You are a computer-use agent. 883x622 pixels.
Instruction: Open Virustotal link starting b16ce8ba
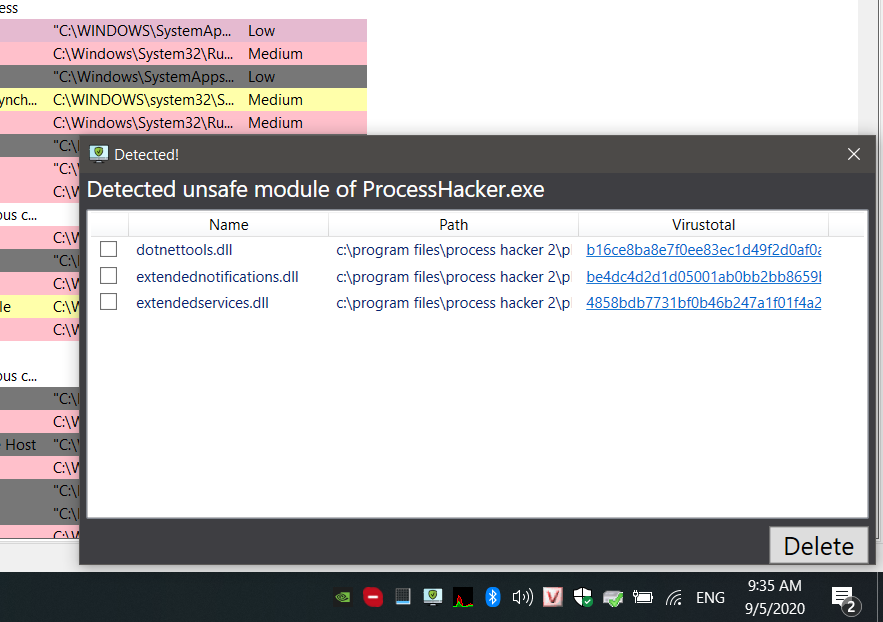[703, 250]
